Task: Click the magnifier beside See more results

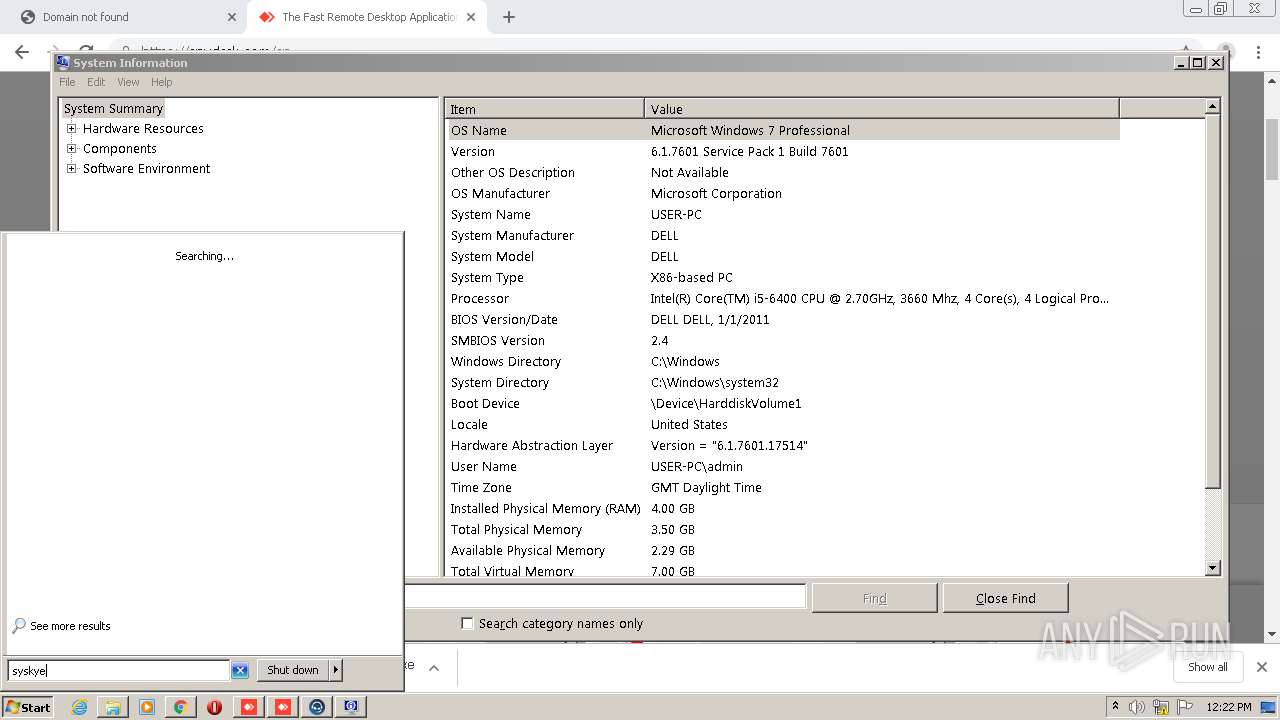Action: pyautogui.click(x=19, y=626)
